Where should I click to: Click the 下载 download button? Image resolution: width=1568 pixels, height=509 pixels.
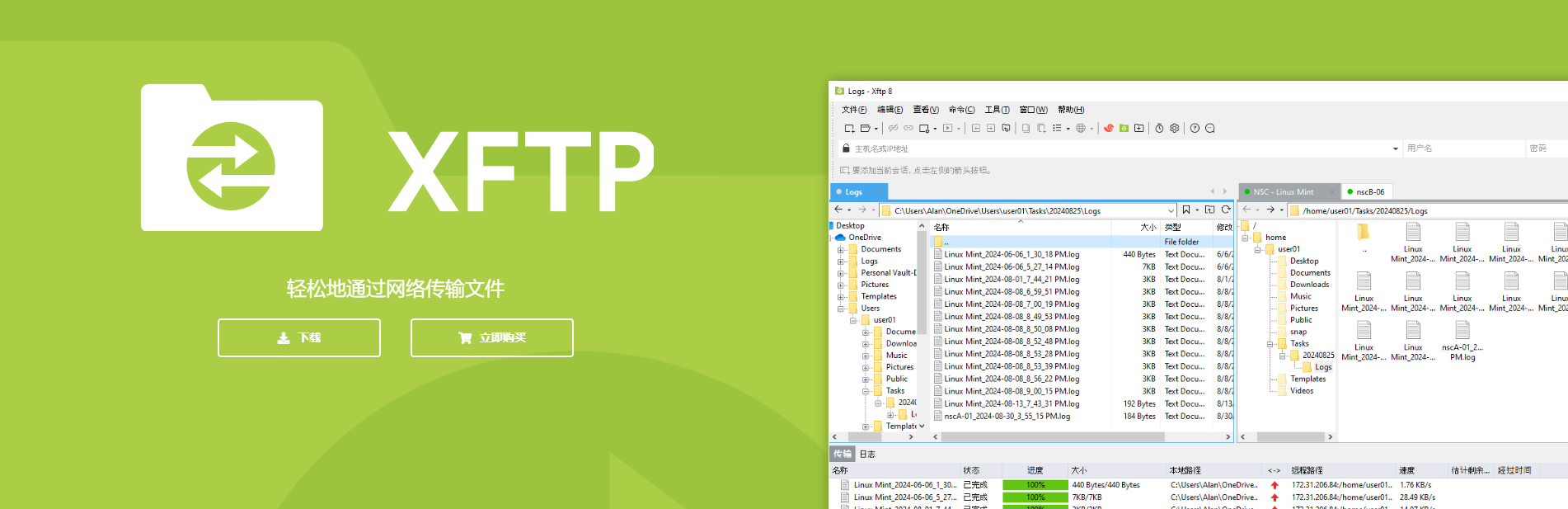(x=299, y=337)
